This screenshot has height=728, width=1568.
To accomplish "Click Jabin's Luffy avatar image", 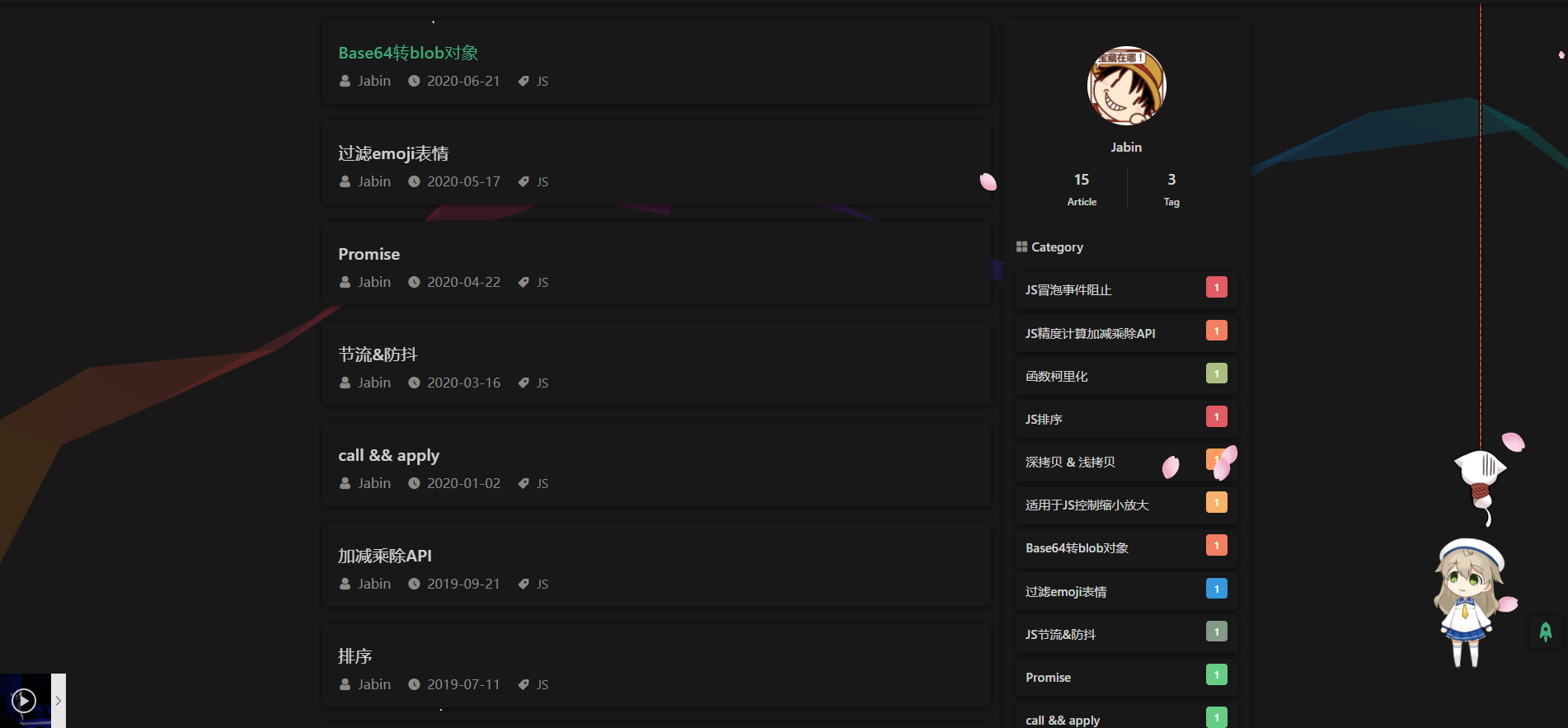I will point(1126,86).
